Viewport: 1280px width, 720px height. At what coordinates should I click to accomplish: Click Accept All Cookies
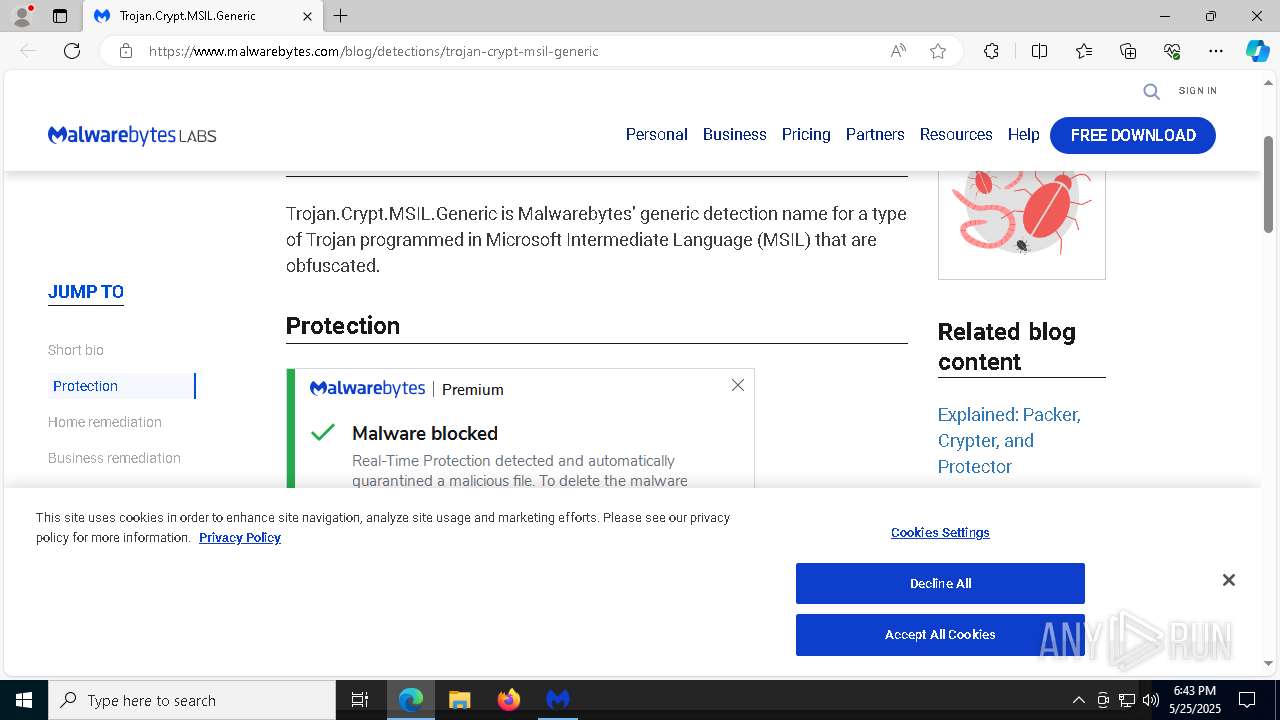tap(940, 635)
